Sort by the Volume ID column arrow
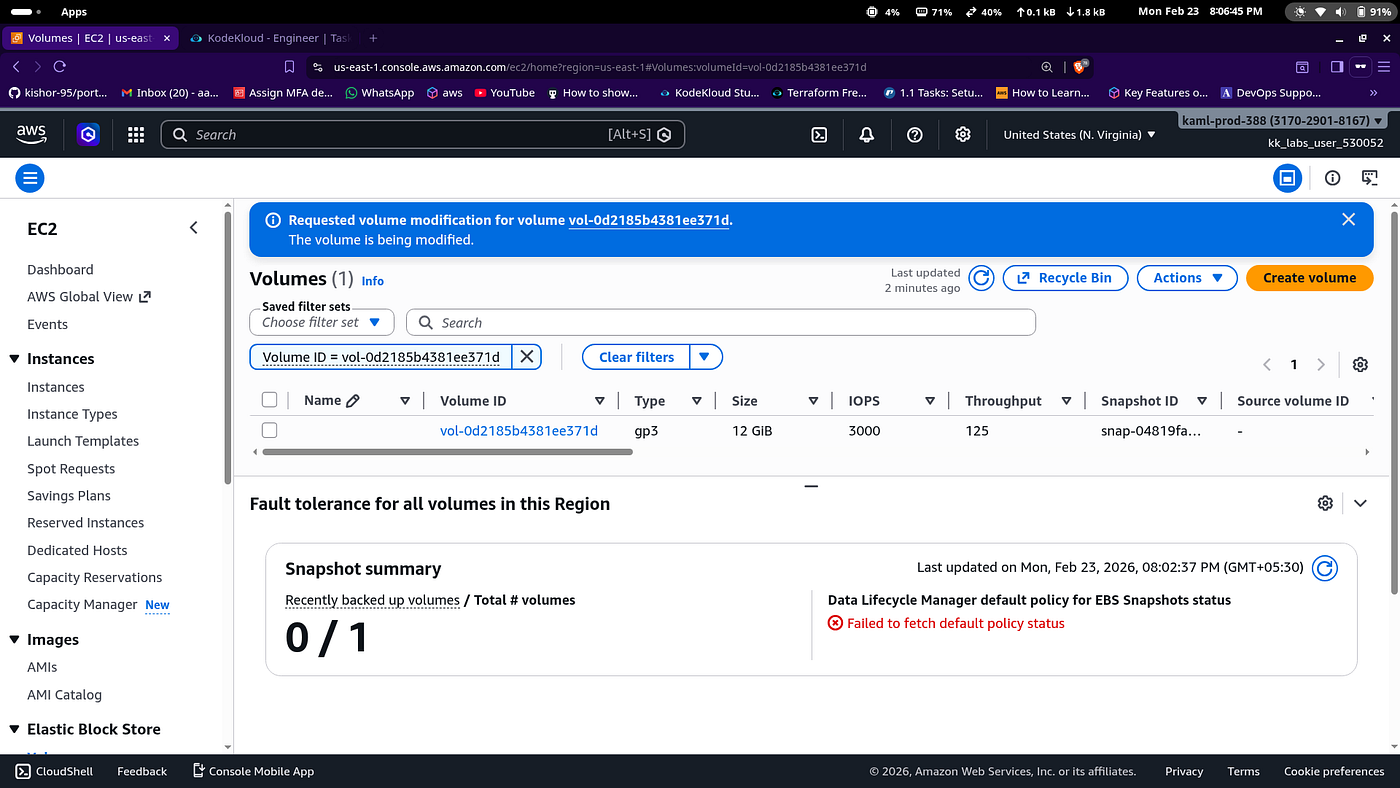 pos(600,401)
